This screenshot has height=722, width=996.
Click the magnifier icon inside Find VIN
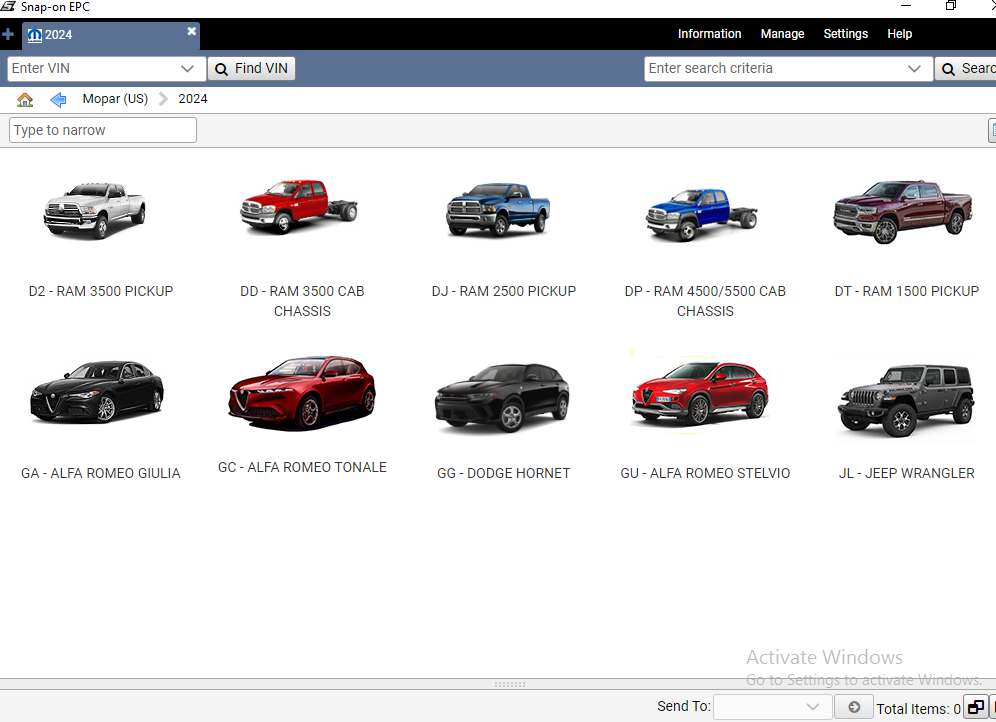222,68
